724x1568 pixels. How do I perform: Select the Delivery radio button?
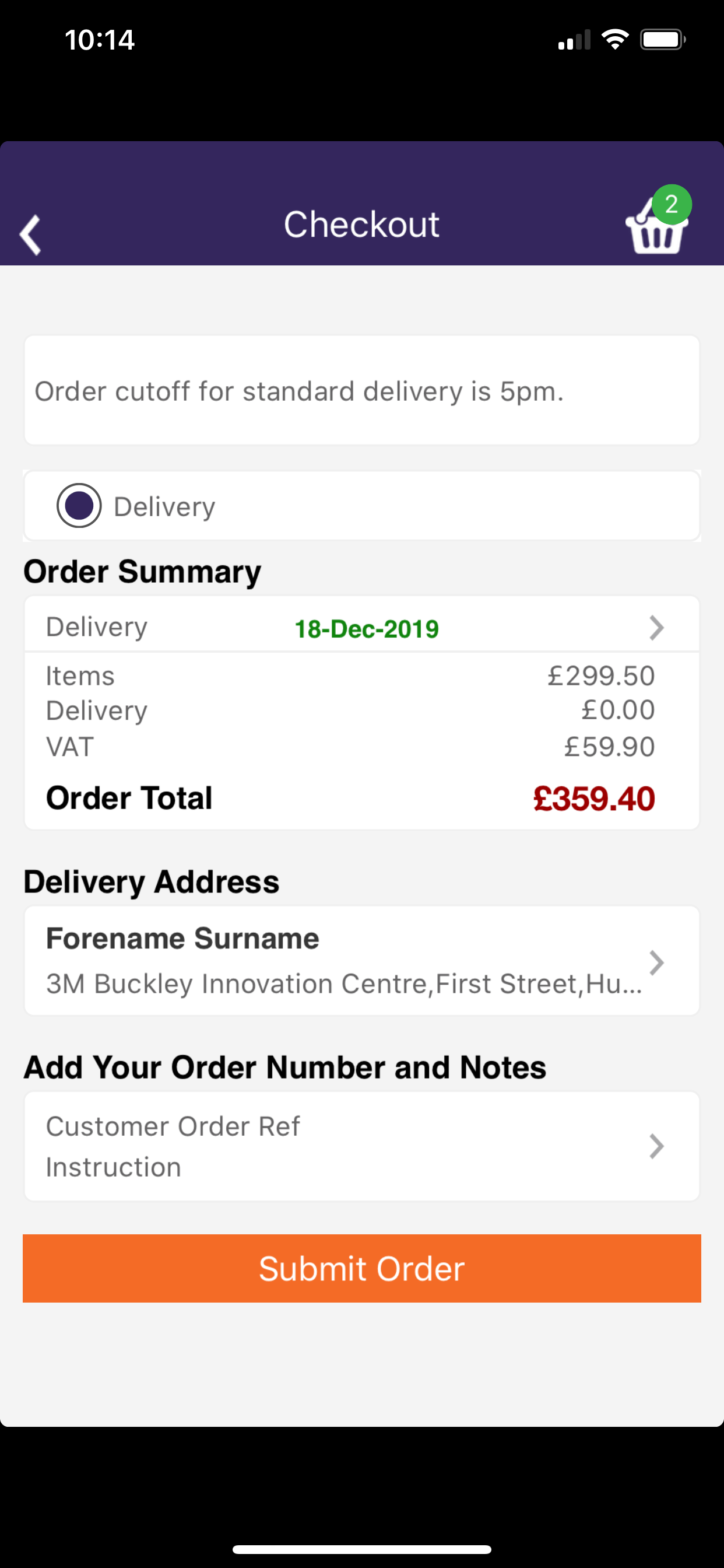coord(79,506)
